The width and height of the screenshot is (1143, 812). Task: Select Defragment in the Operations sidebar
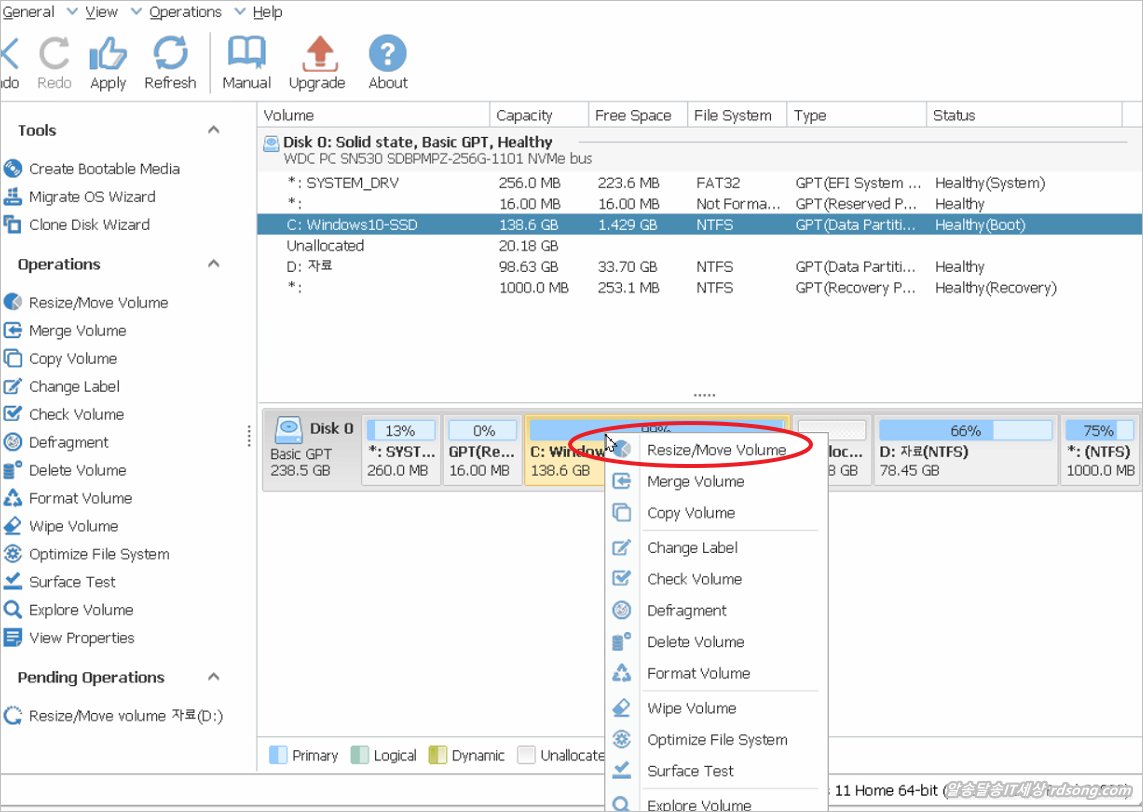(x=68, y=443)
